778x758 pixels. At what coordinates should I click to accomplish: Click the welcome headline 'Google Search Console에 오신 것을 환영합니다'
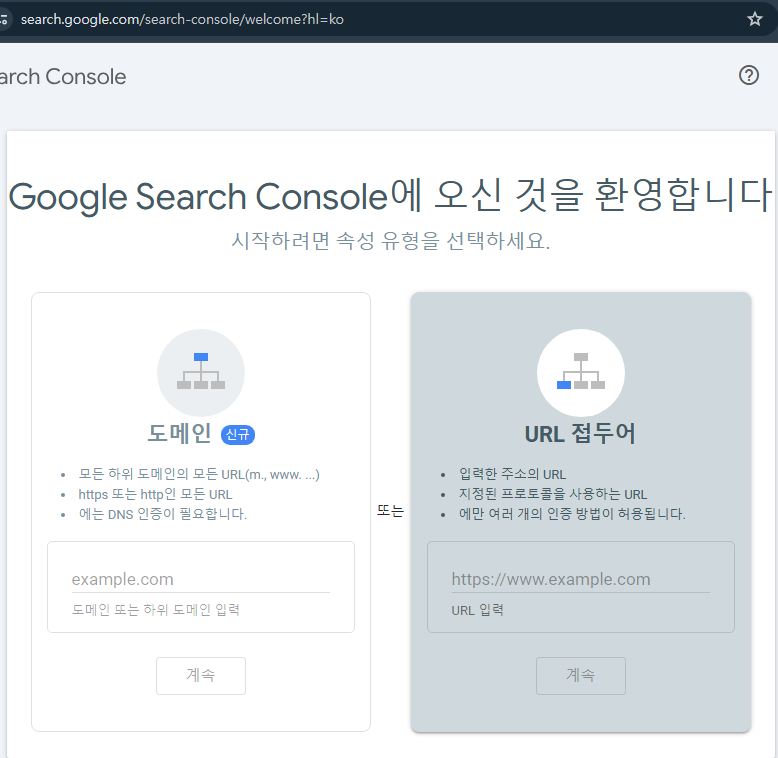[x=390, y=196]
